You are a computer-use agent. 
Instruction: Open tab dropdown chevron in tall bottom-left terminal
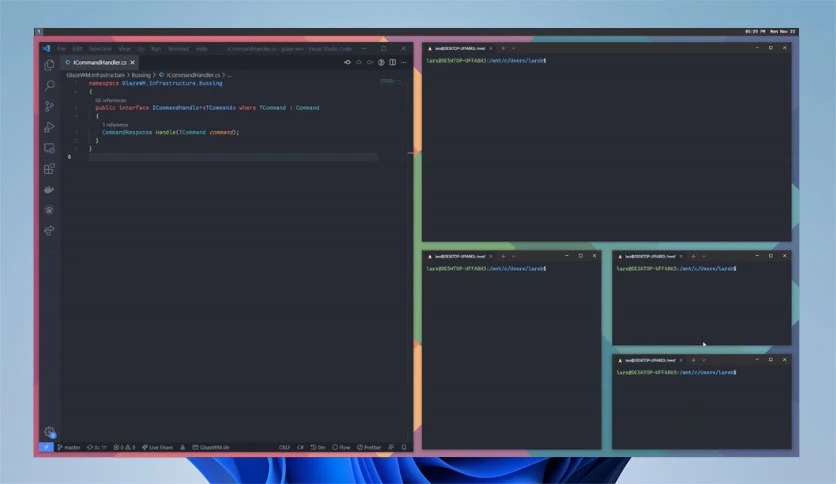pos(513,256)
